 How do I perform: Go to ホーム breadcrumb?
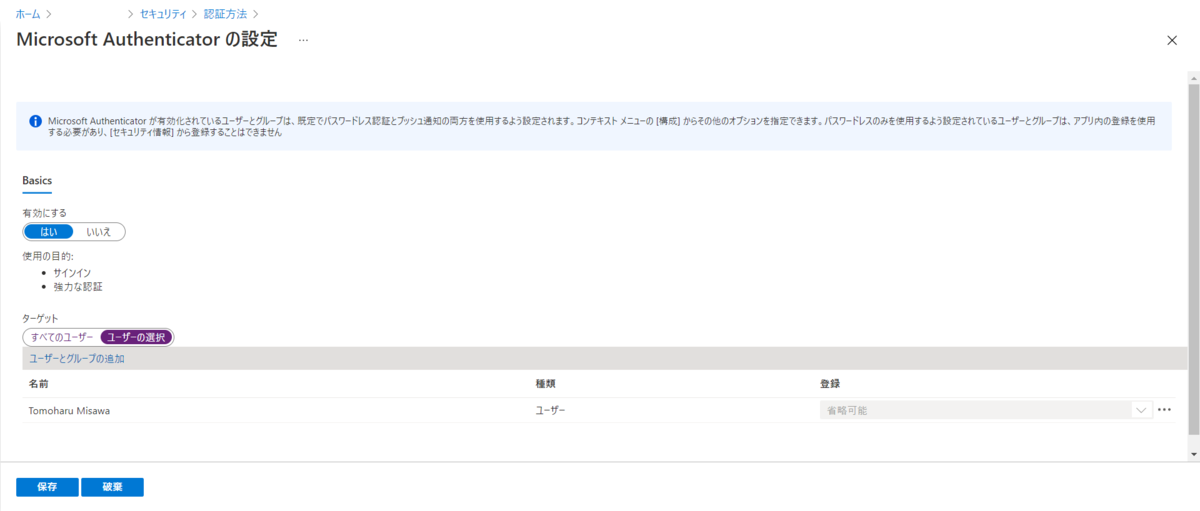pos(28,14)
